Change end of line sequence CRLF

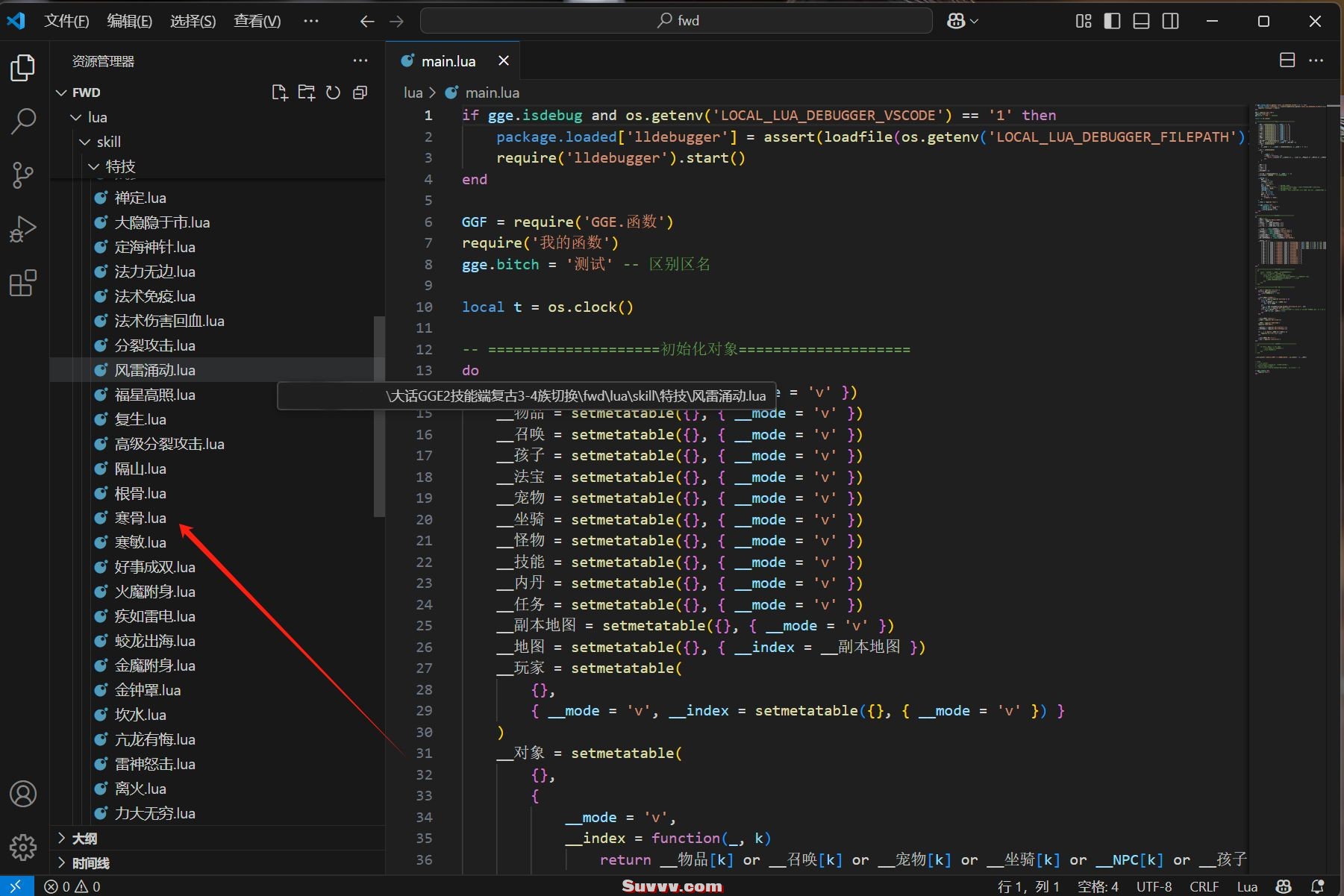pos(1204,886)
